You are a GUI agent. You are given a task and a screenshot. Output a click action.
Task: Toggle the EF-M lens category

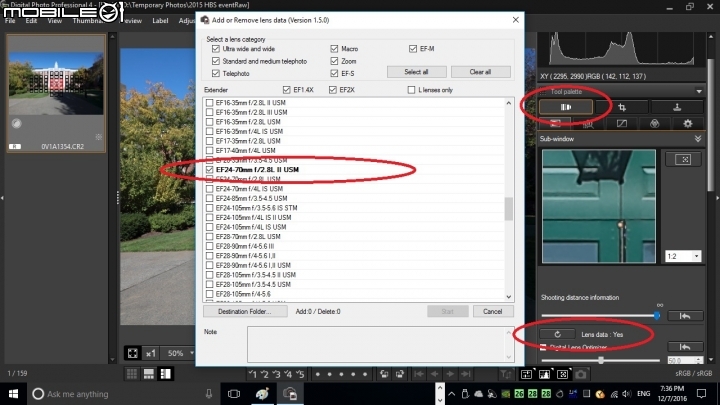[413, 49]
